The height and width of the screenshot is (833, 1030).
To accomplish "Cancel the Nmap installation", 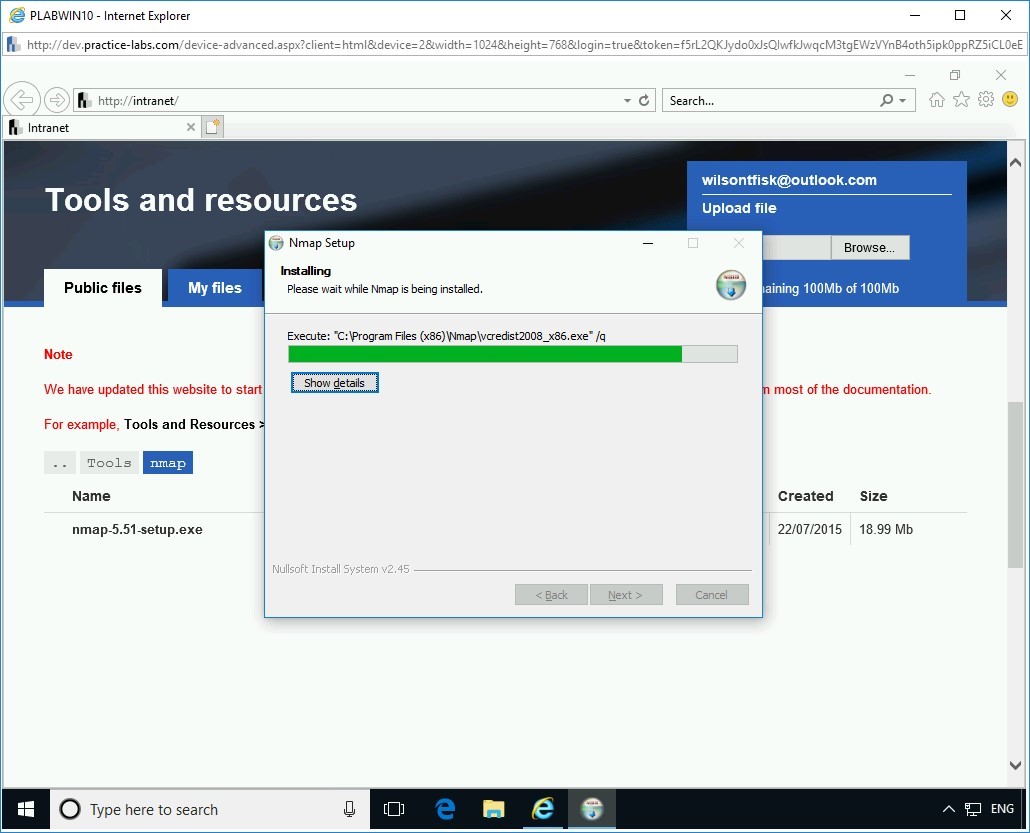I will pyautogui.click(x=711, y=594).
